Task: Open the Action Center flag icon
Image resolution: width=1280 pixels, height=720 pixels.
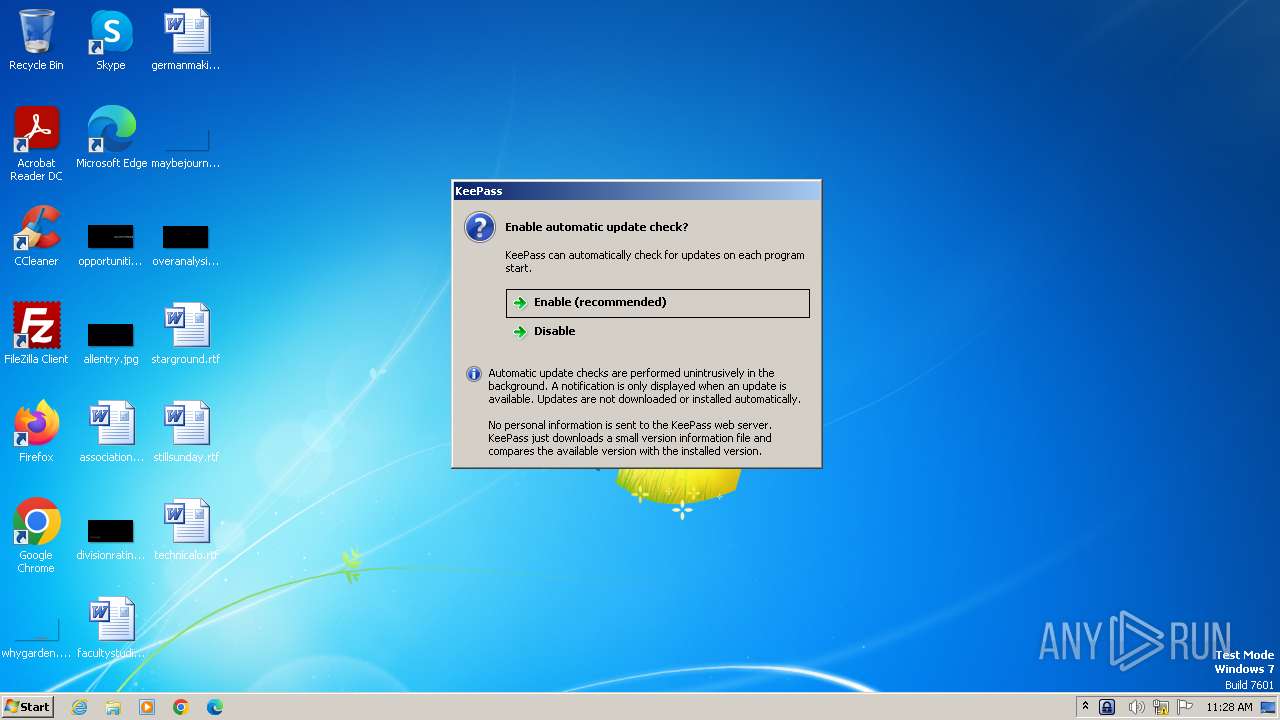Action: click(x=1185, y=707)
